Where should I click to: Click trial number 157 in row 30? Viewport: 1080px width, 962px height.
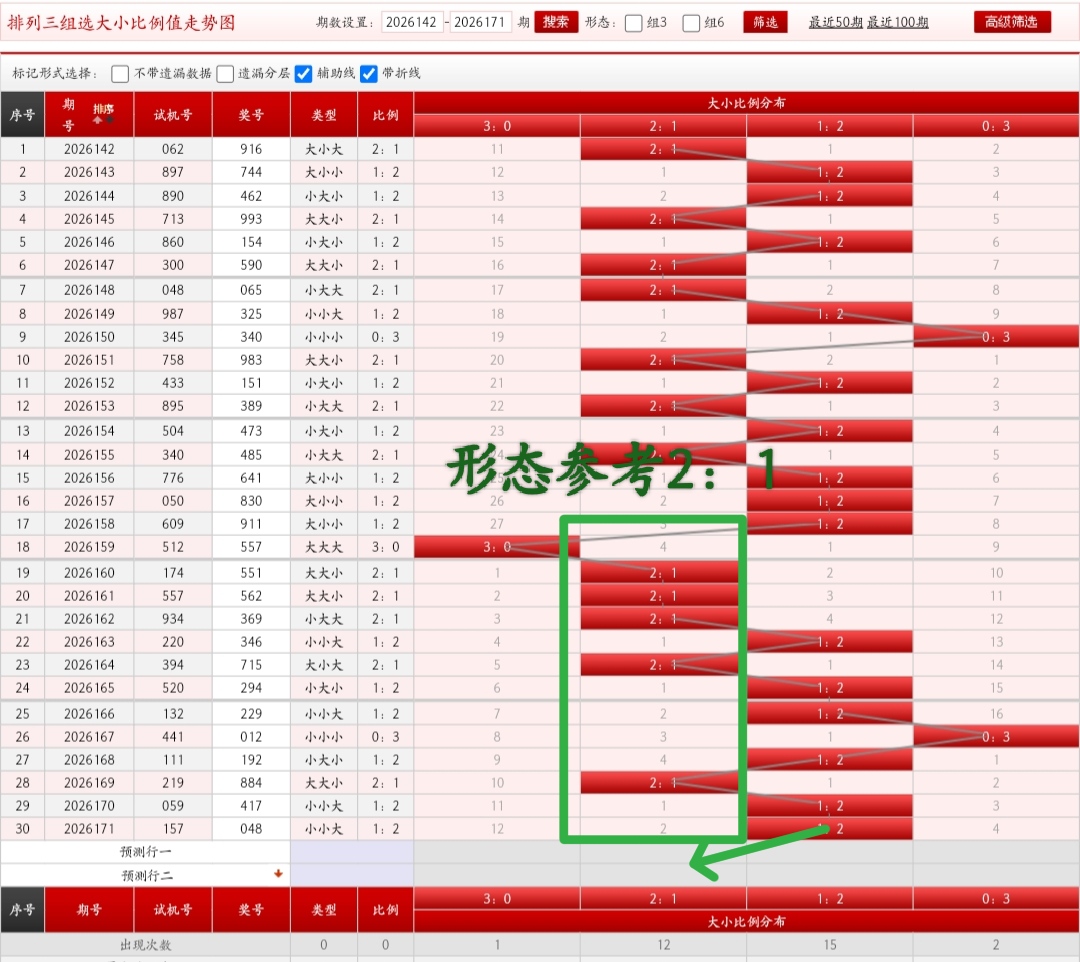tap(173, 829)
